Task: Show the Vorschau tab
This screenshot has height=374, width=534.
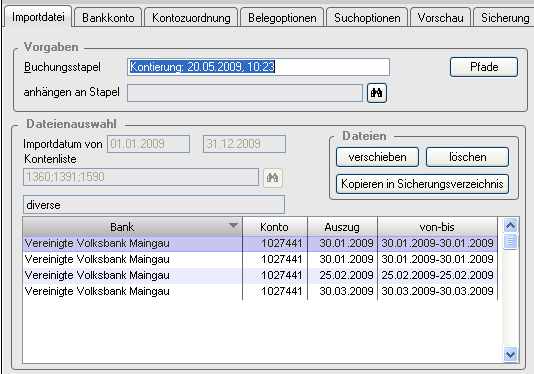Action: (440, 18)
